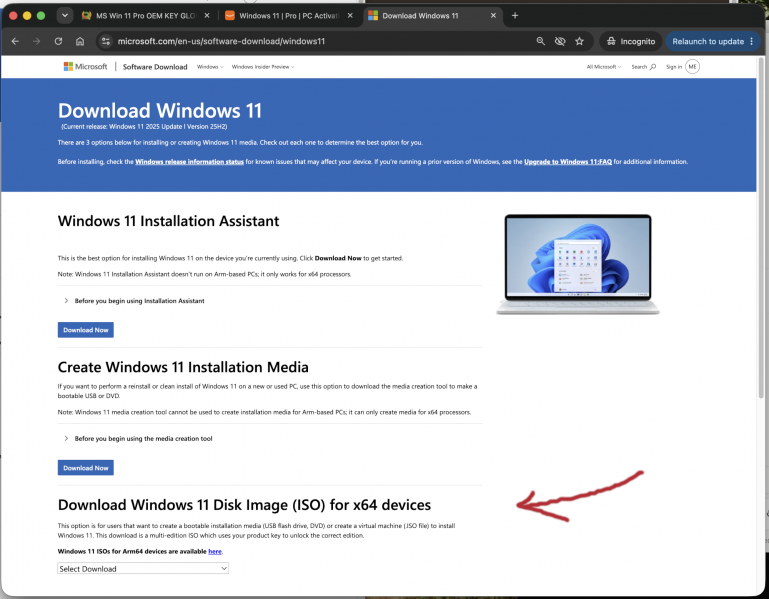Go back using the browser back arrow
Viewport: 769px width, 599px height.
click(x=15, y=42)
